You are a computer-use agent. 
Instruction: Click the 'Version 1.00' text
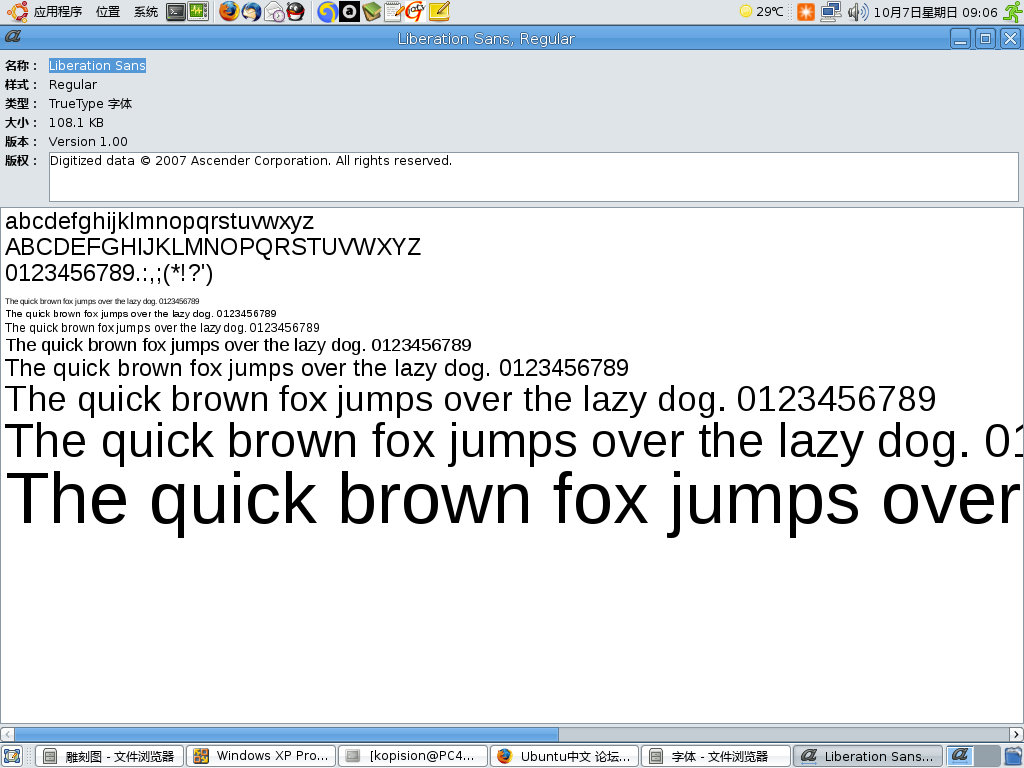(x=88, y=141)
